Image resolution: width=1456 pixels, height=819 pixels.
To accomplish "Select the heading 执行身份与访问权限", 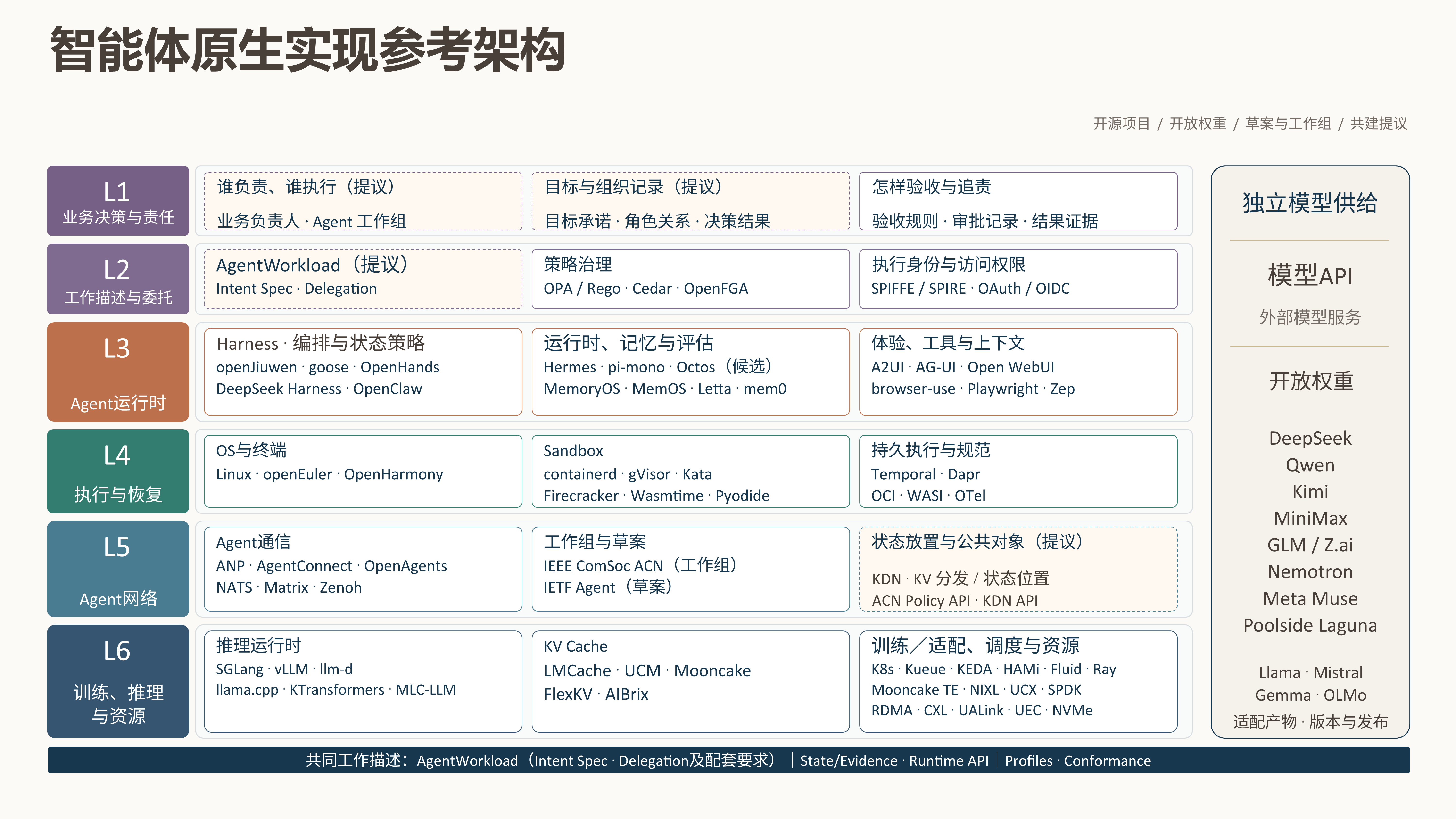I will [x=948, y=265].
